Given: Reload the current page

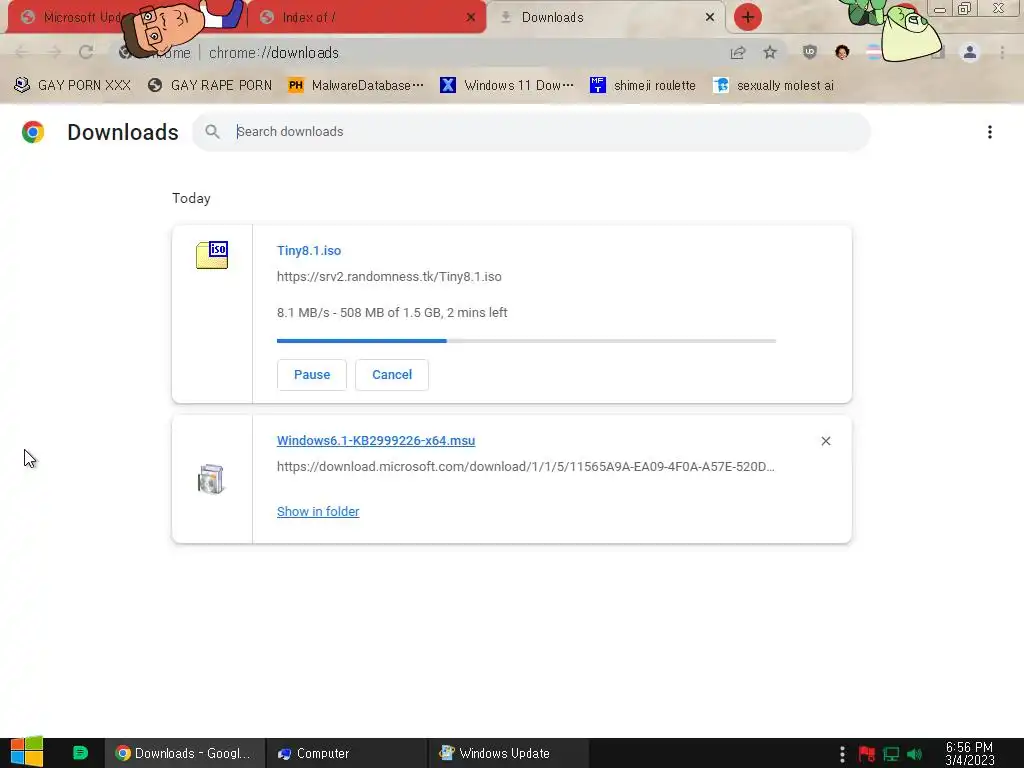Looking at the screenshot, I should pyautogui.click(x=86, y=52).
